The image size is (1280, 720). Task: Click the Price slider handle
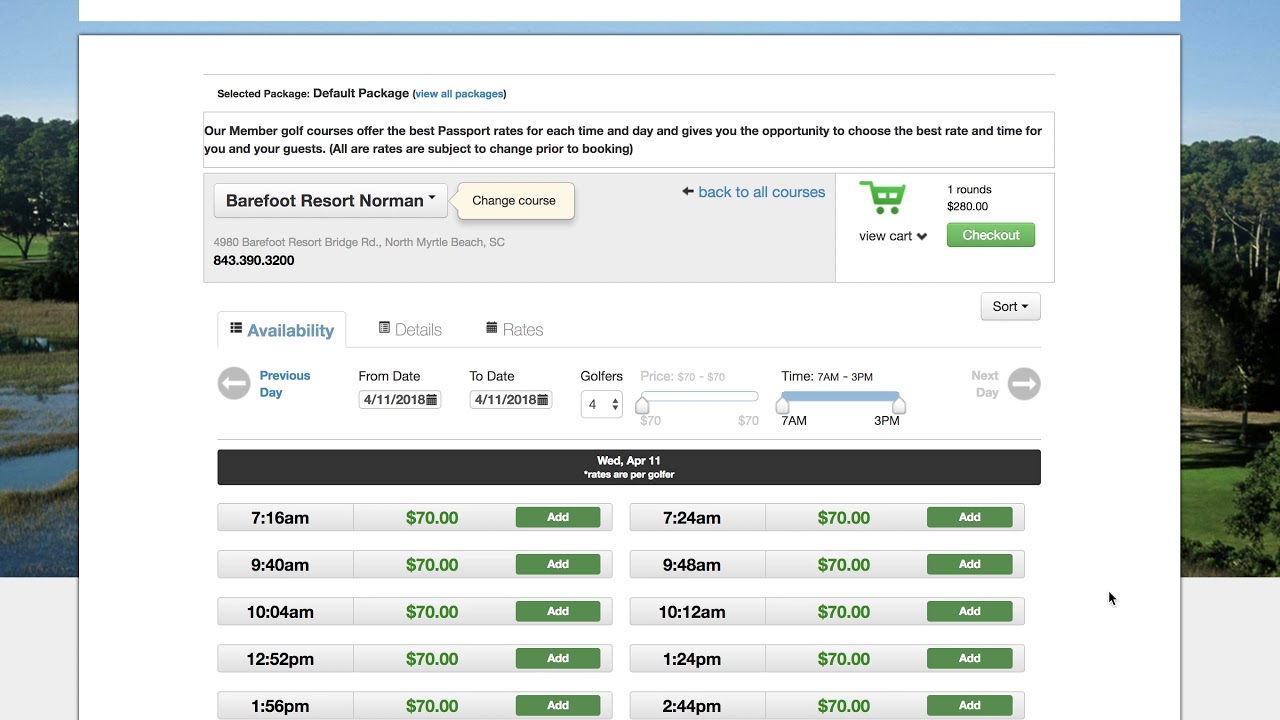tap(642, 404)
